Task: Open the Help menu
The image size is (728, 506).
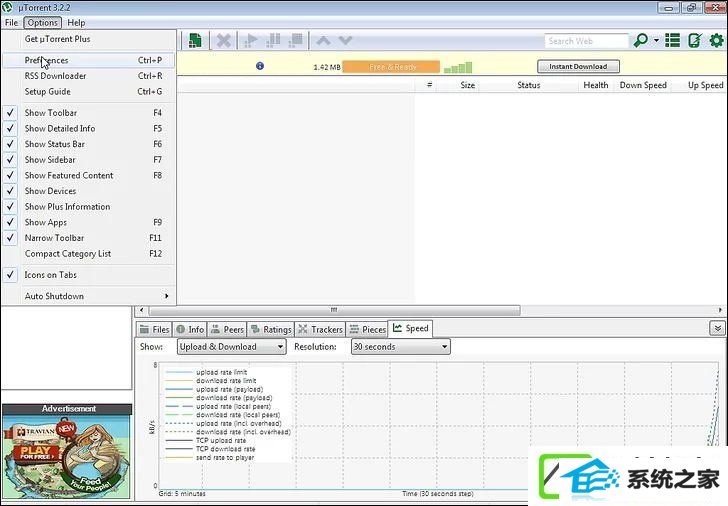Action: [76, 23]
